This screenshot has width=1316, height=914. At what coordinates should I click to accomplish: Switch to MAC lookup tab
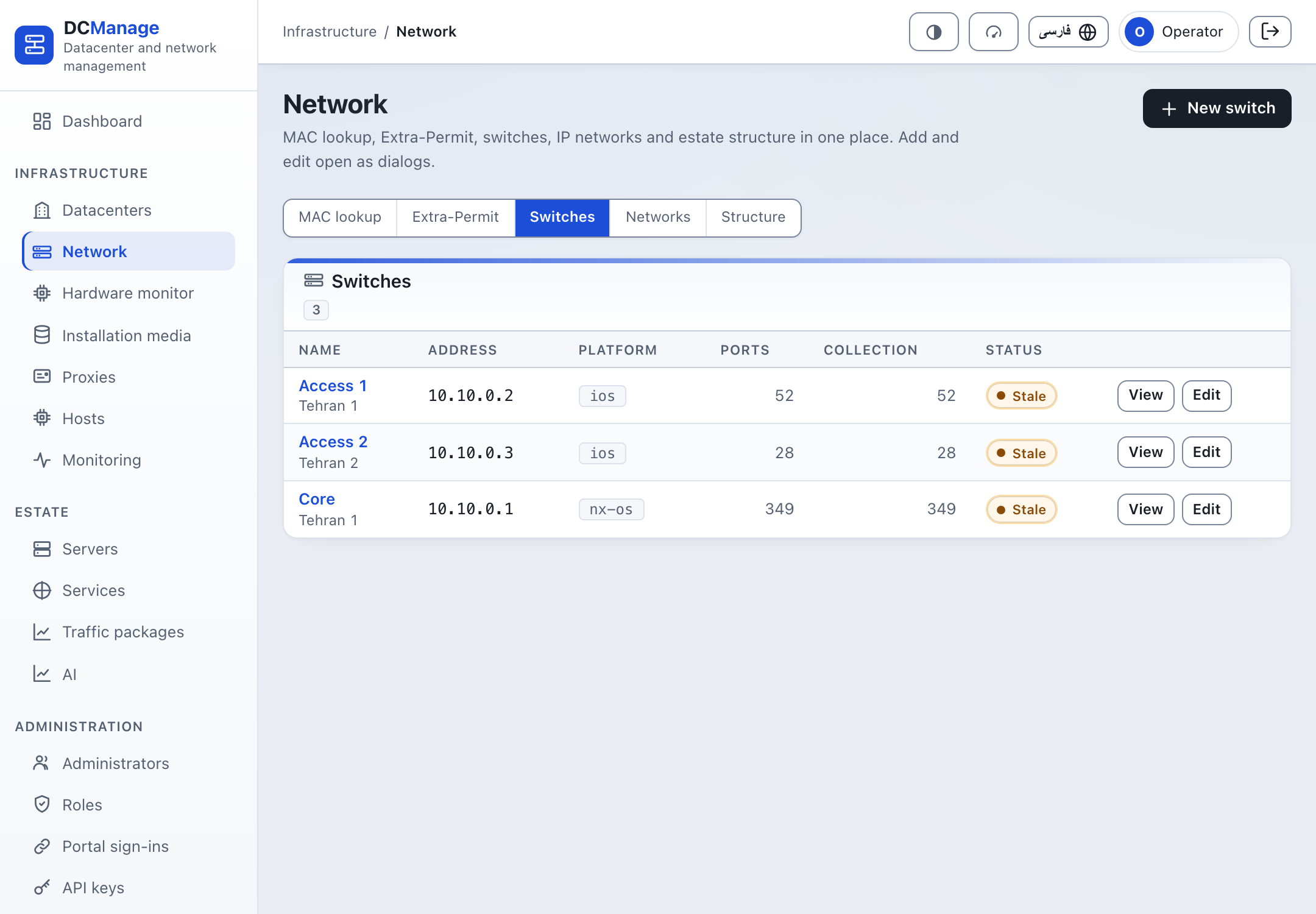coord(340,218)
